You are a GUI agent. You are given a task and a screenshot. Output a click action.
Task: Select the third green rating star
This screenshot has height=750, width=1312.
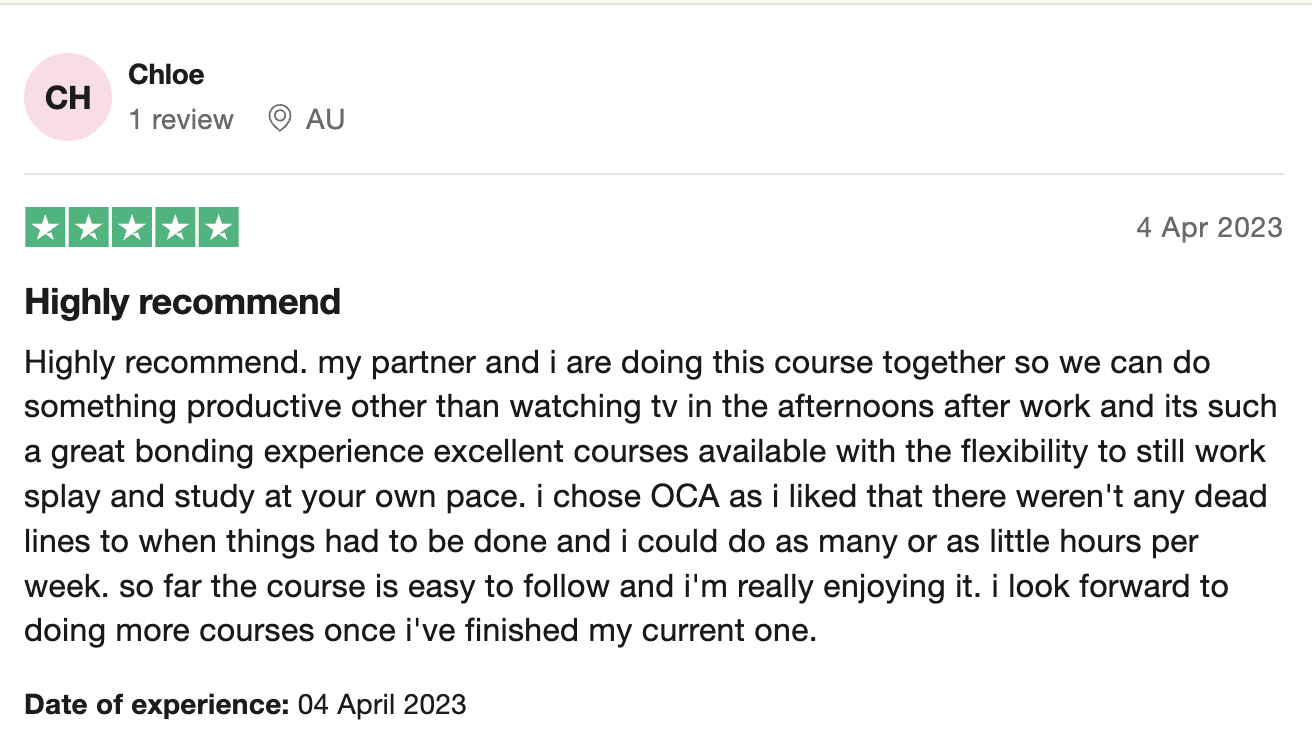[131, 227]
